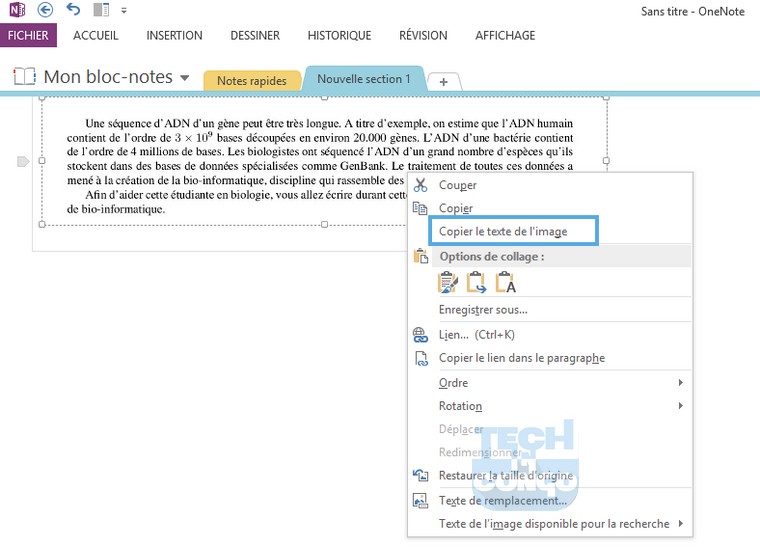Click the image's bottom-left resize handle
The image size is (760, 547).
pos(42,224)
